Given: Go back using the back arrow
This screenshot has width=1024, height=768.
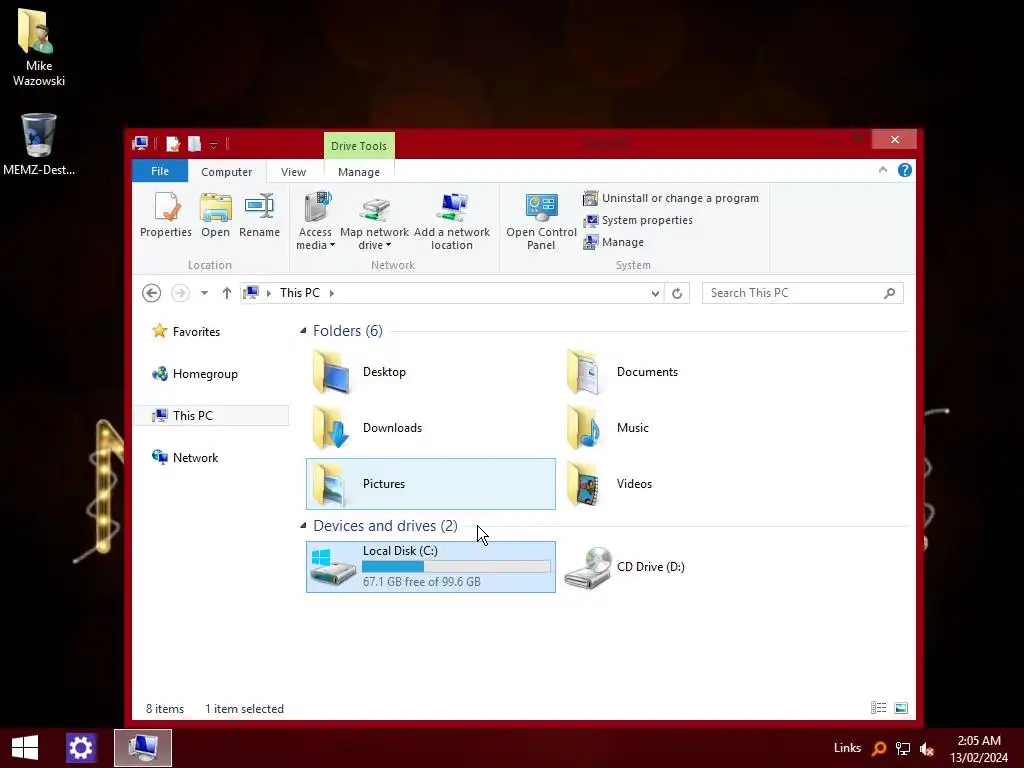Looking at the screenshot, I should (152, 293).
